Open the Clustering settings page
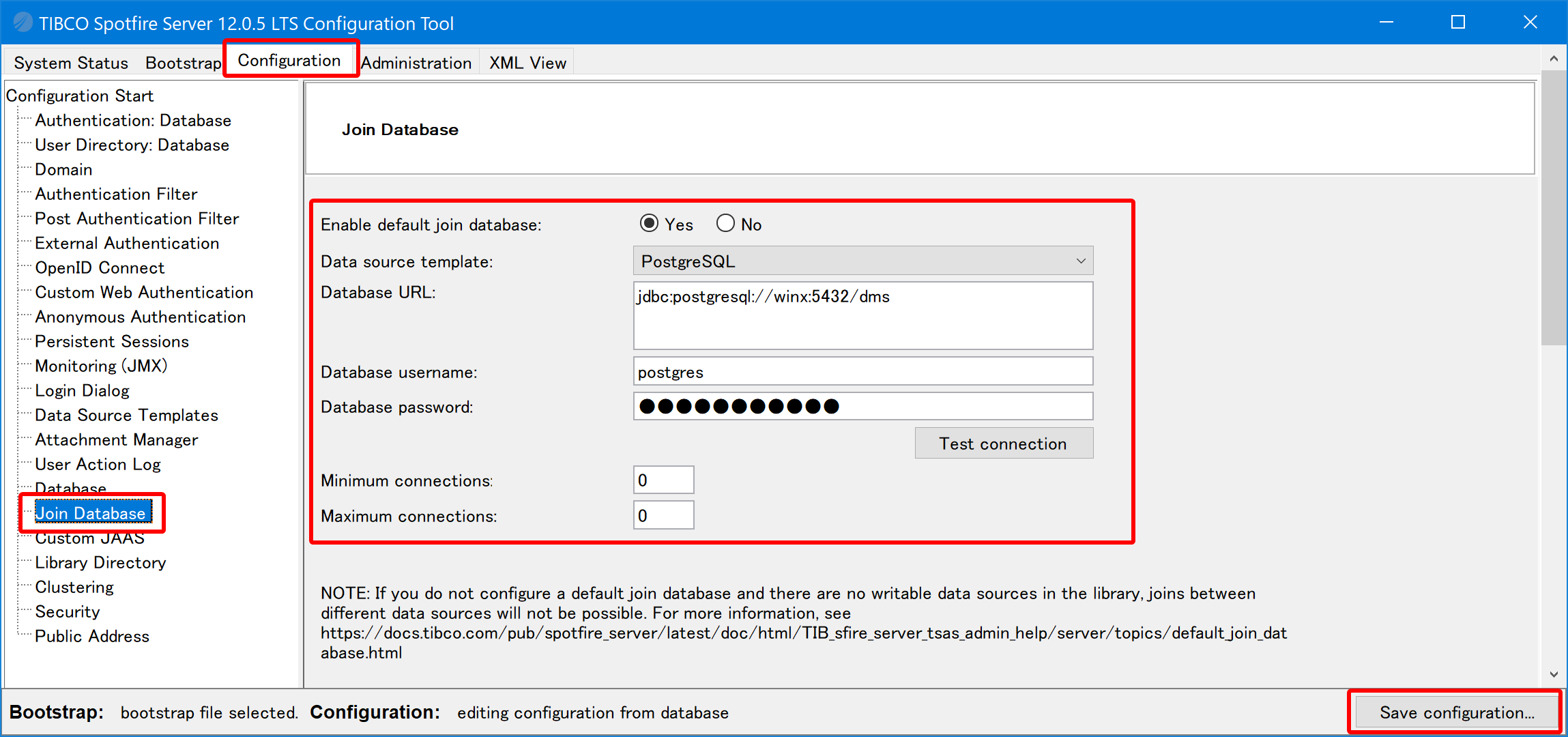 (74, 587)
